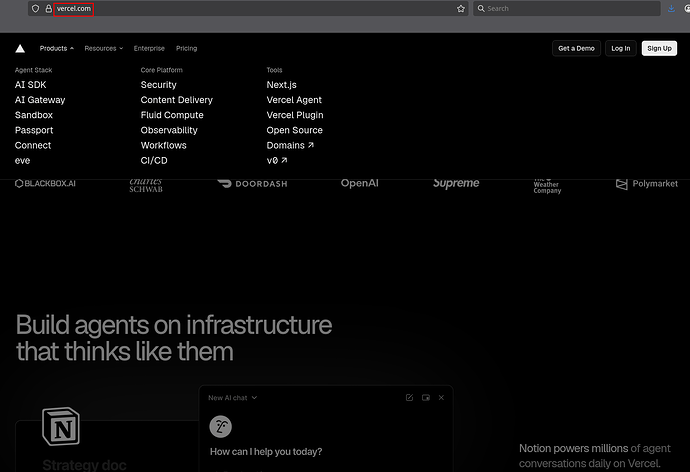Click The Weather Company logo
The width and height of the screenshot is (690, 472).
(x=547, y=187)
